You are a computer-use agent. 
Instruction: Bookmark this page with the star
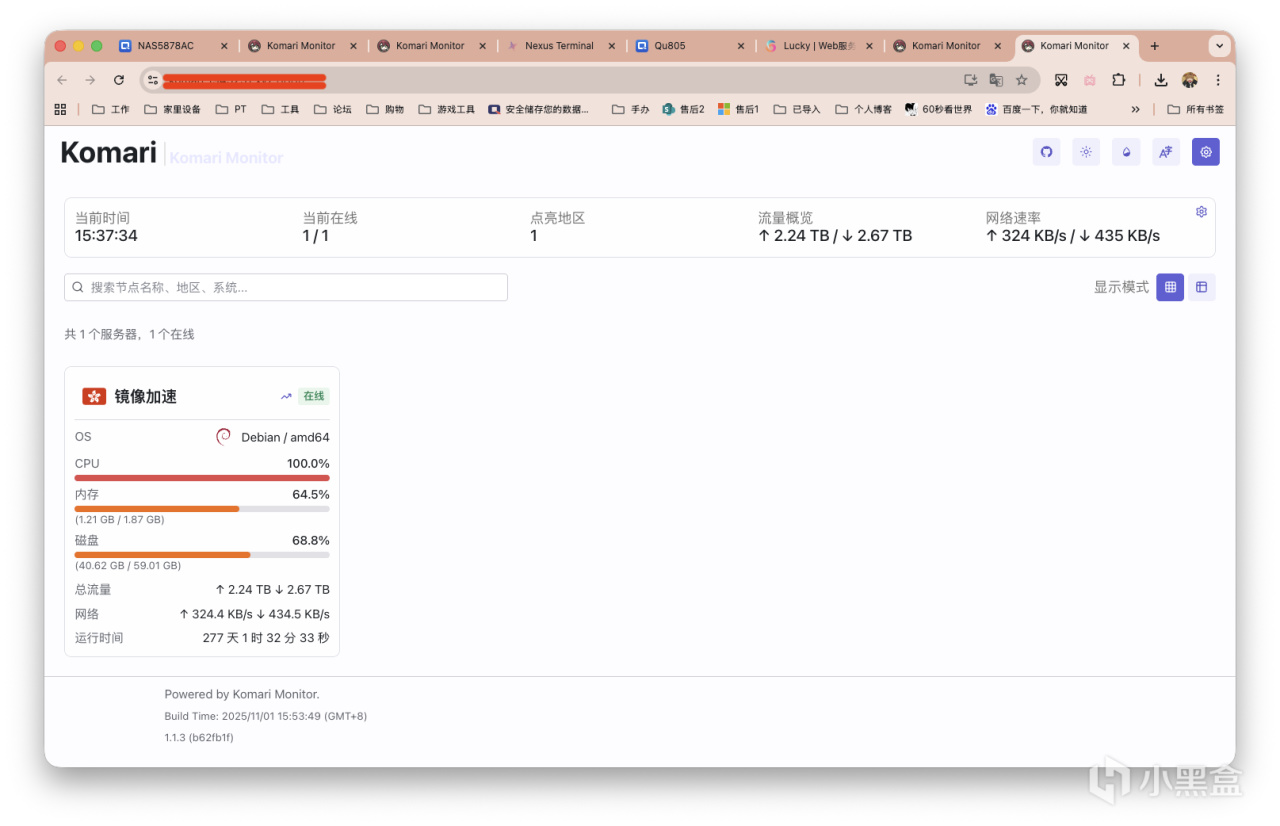coord(1022,80)
